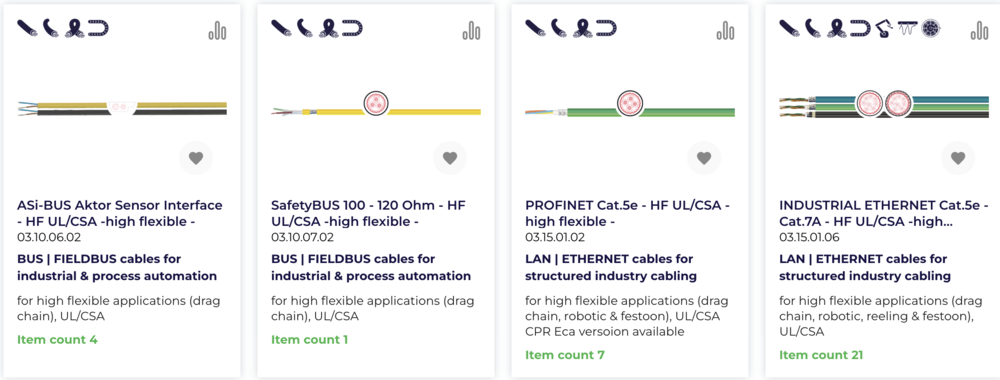1000x380 pixels.
Task: Click the compare bars icon on ASi-BUS card
Action: pos(217,30)
